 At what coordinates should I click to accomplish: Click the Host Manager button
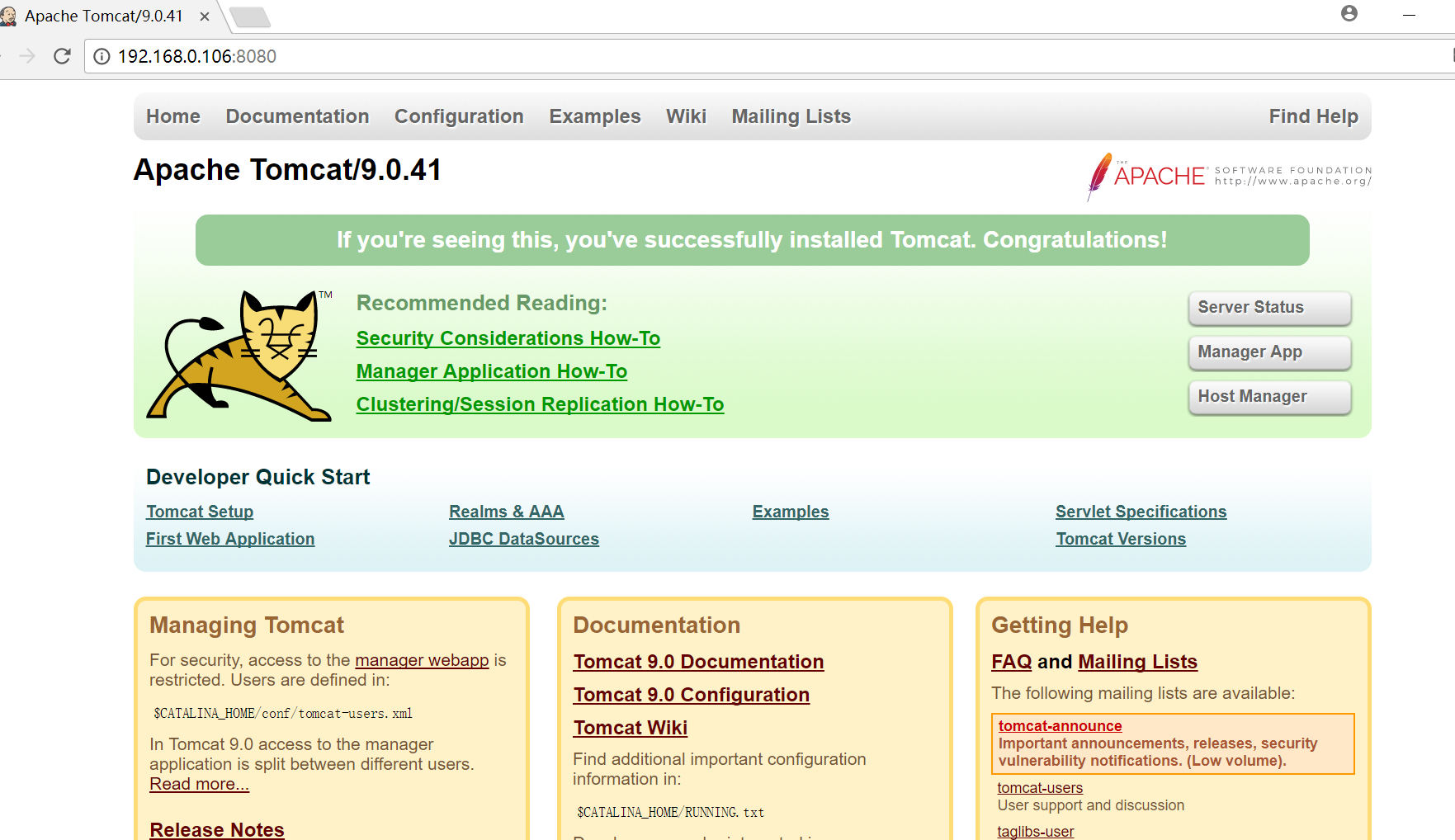(1269, 397)
